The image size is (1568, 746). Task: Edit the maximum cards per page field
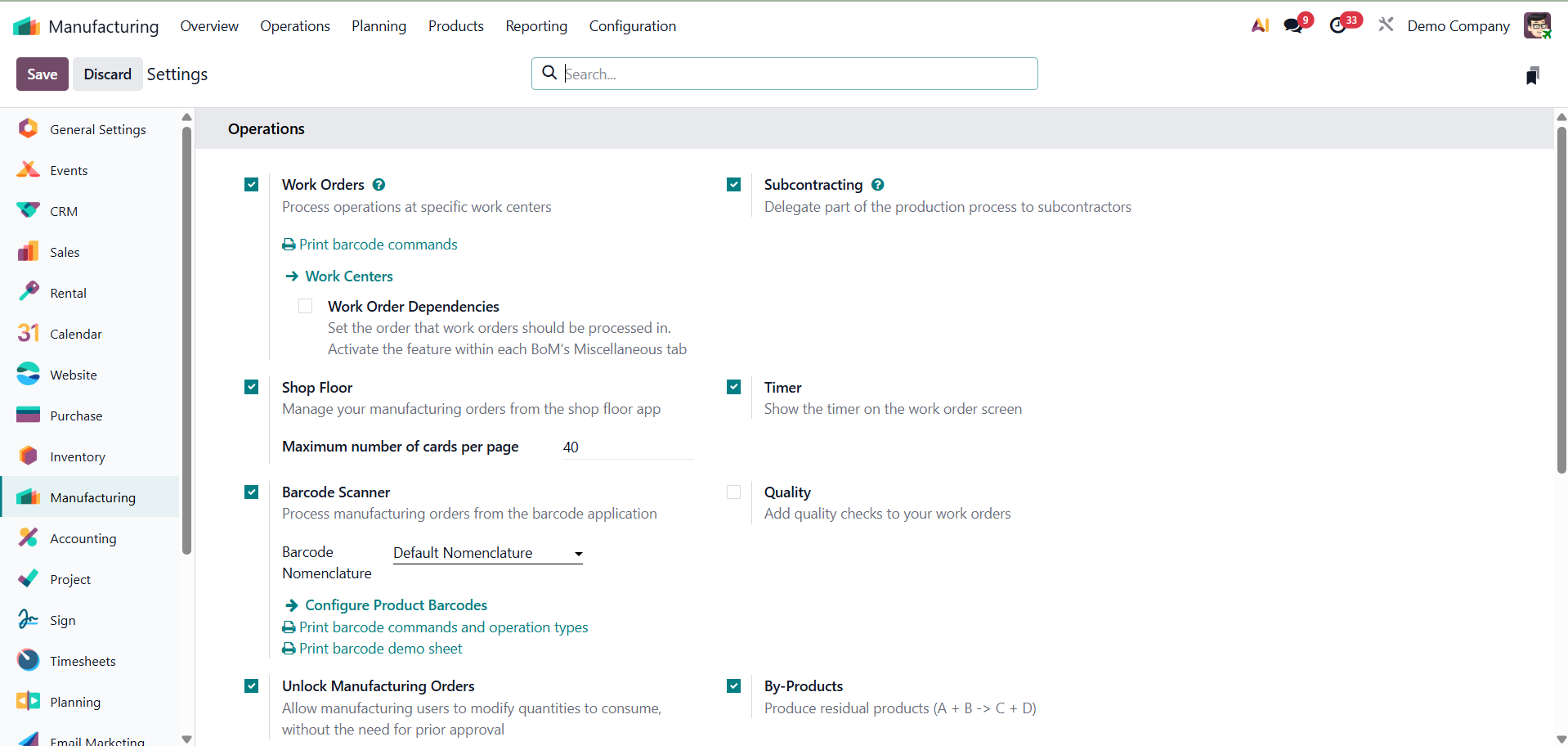tap(626, 447)
